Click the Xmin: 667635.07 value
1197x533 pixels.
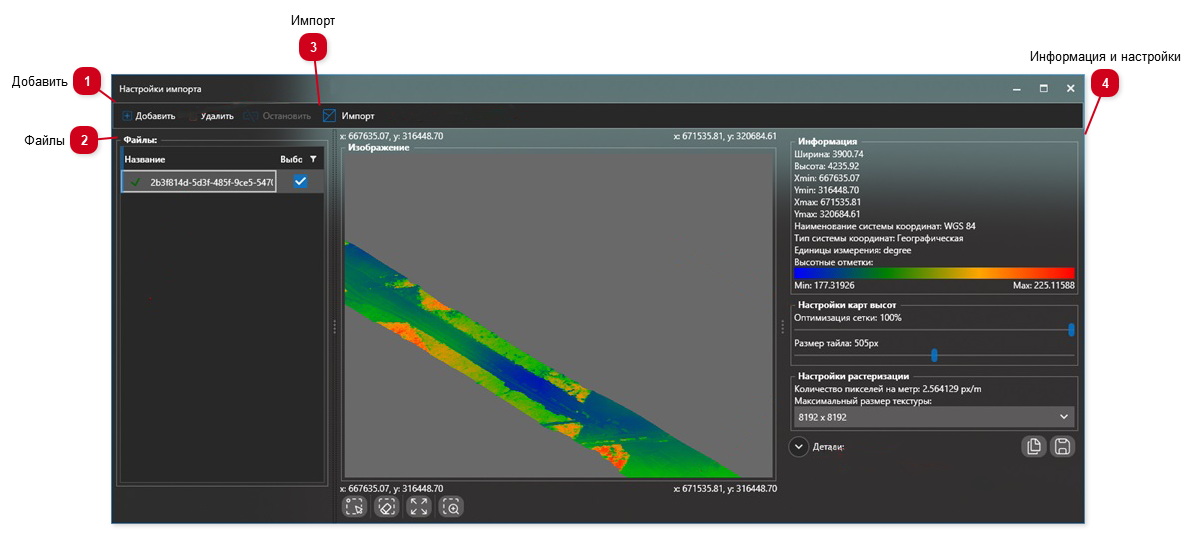[828, 178]
